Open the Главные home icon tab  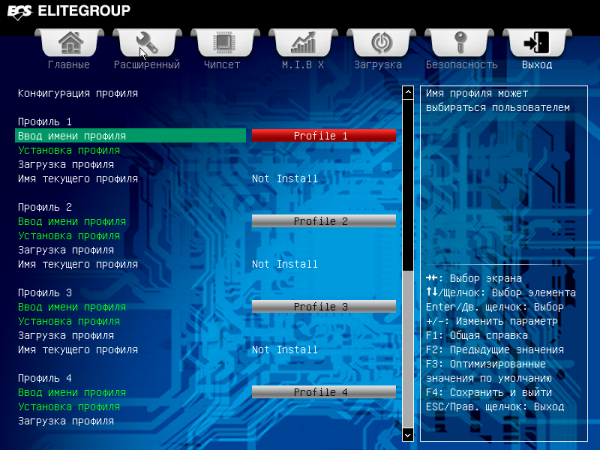pyautogui.click(x=69, y=44)
